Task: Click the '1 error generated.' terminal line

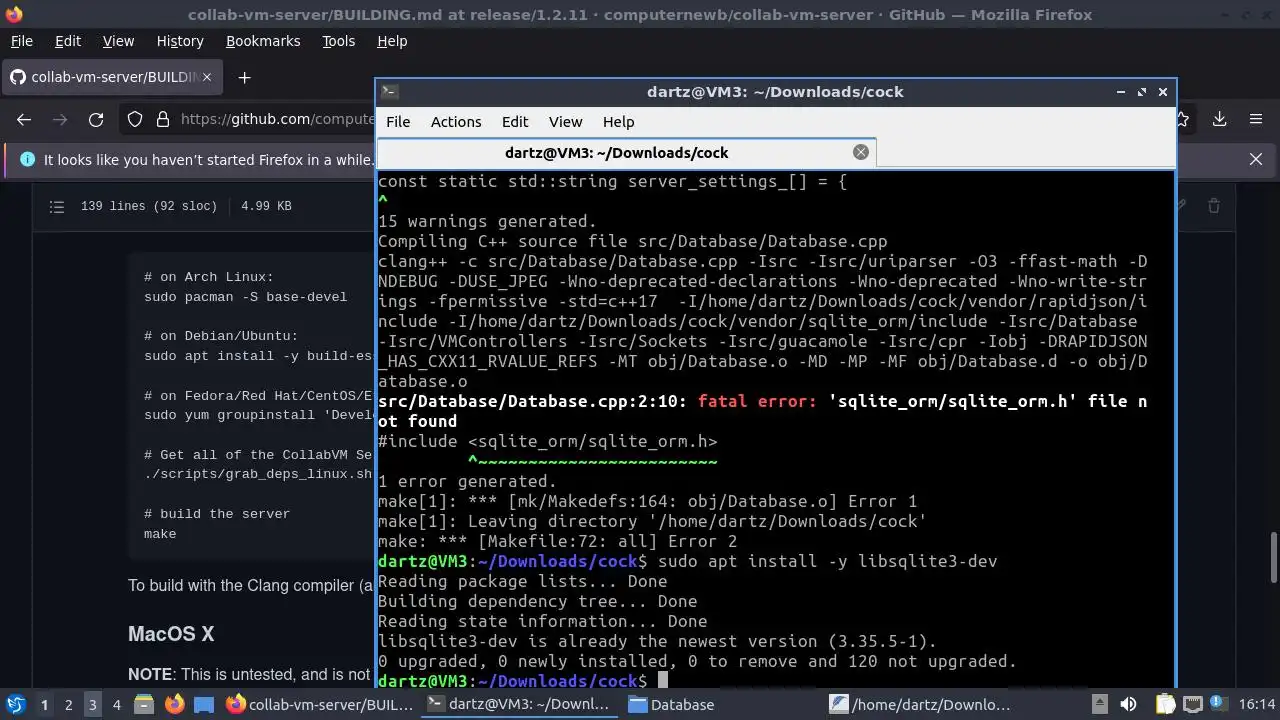Action: (x=467, y=481)
